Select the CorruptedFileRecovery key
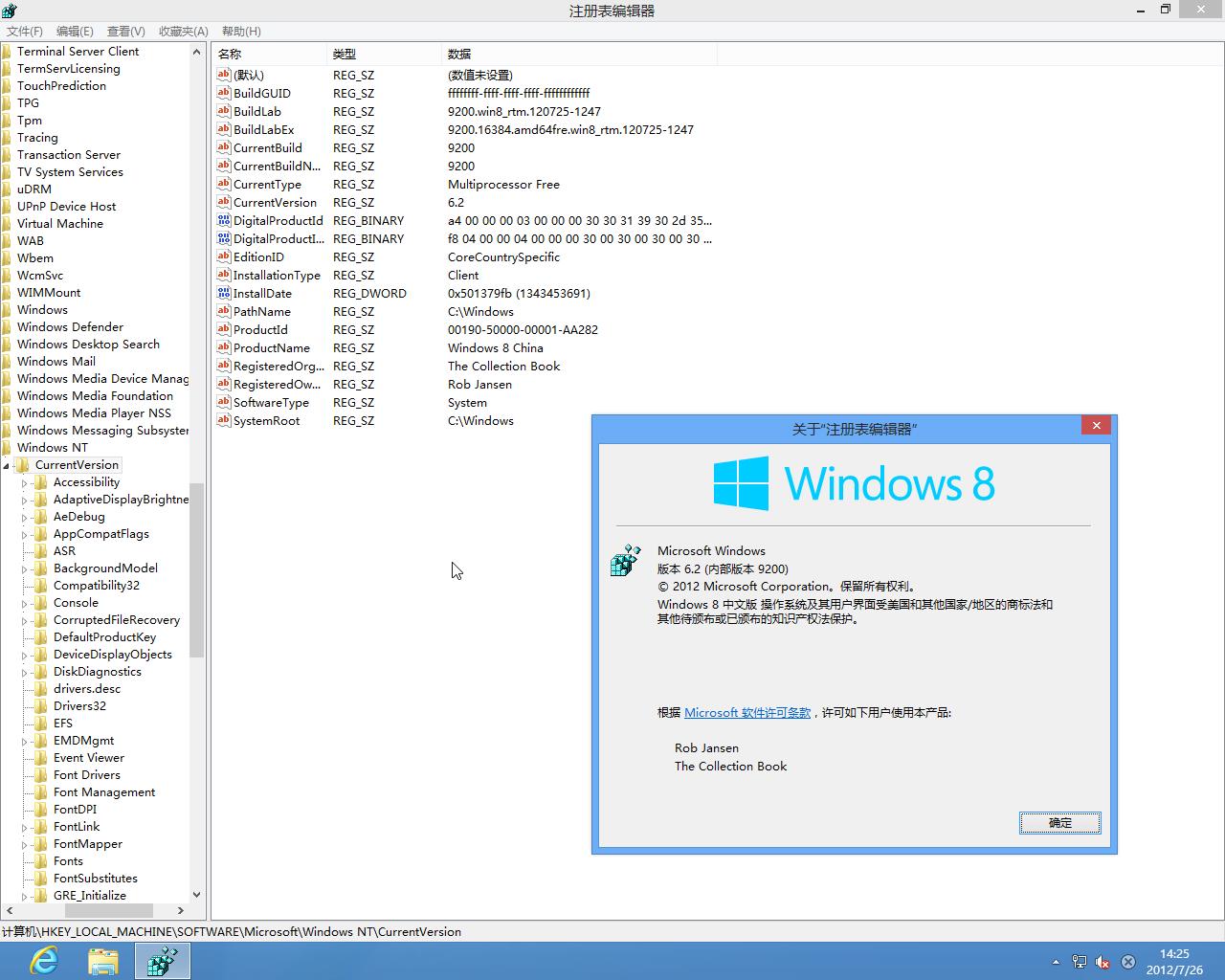The height and width of the screenshot is (980, 1225). pyautogui.click(x=117, y=620)
